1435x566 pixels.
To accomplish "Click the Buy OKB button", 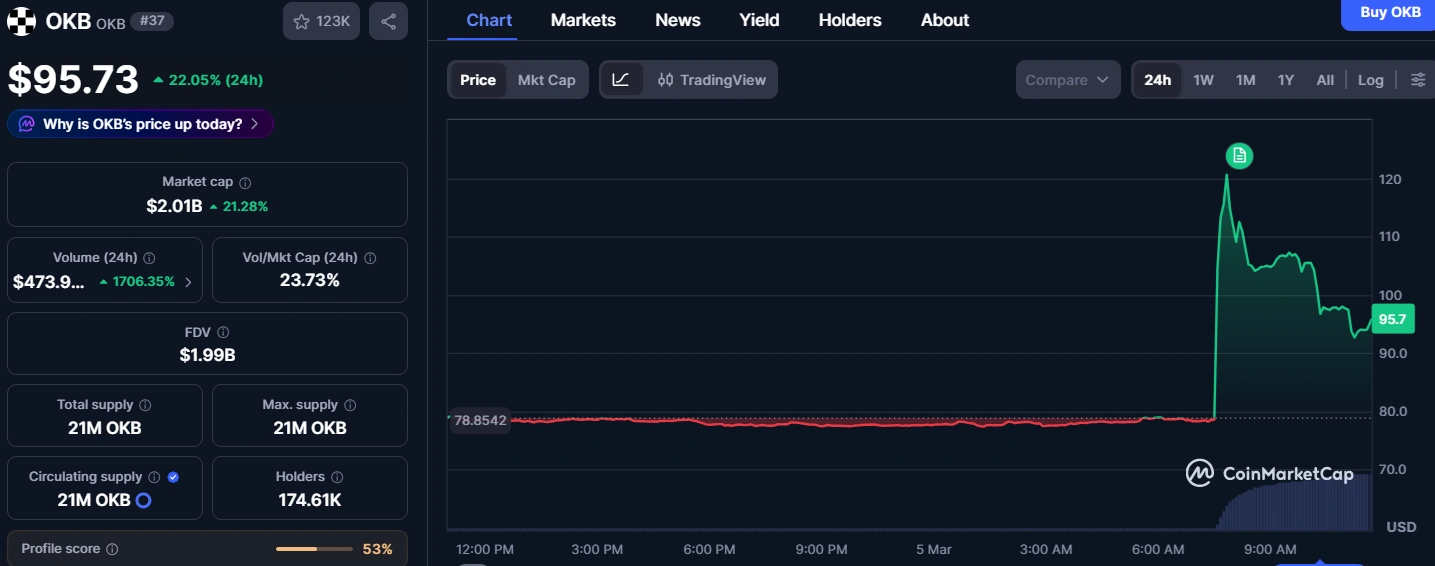I will [1389, 13].
